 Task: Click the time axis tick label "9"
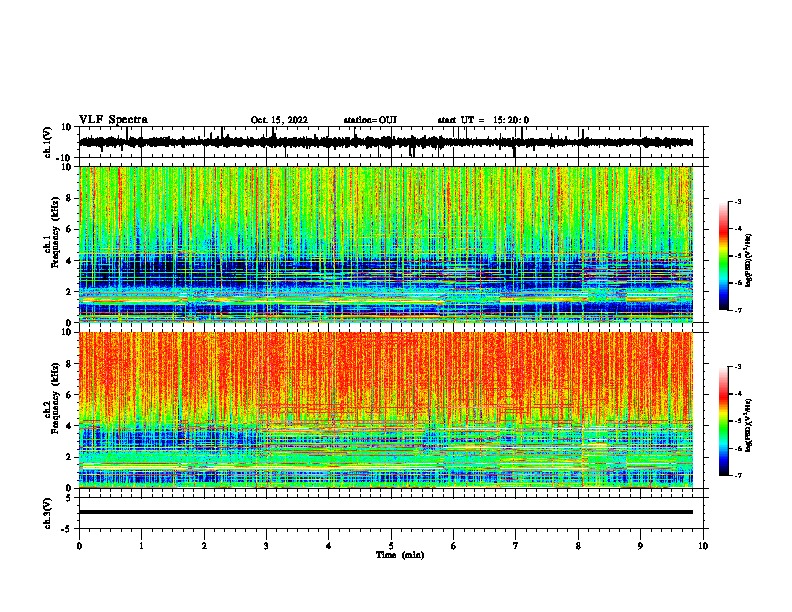pos(640,546)
